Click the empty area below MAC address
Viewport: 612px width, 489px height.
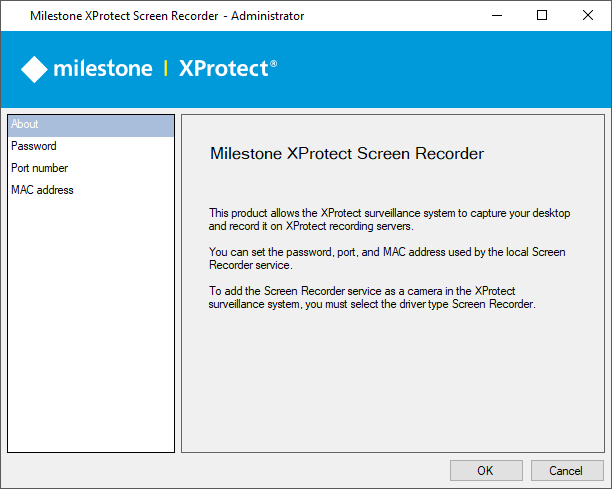pos(90,320)
